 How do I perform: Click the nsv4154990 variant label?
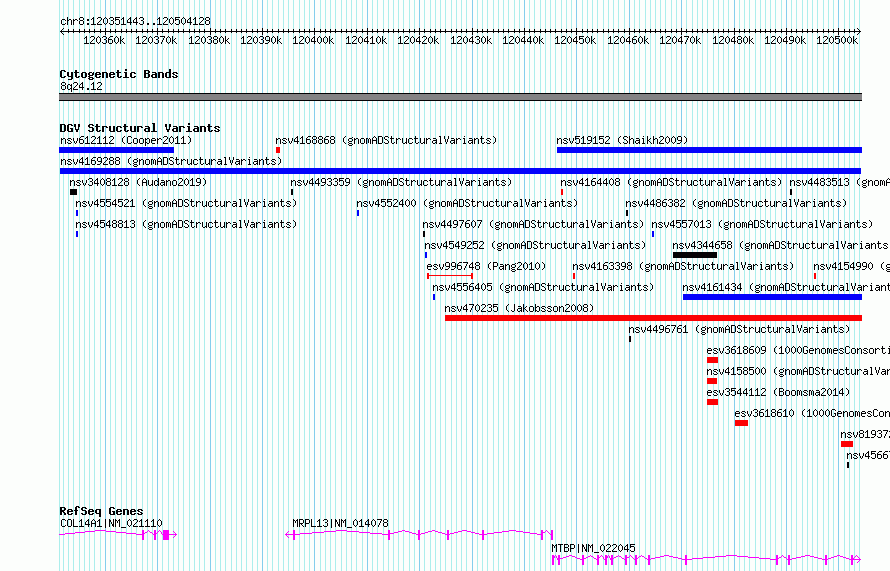pyautogui.click(x=851, y=266)
